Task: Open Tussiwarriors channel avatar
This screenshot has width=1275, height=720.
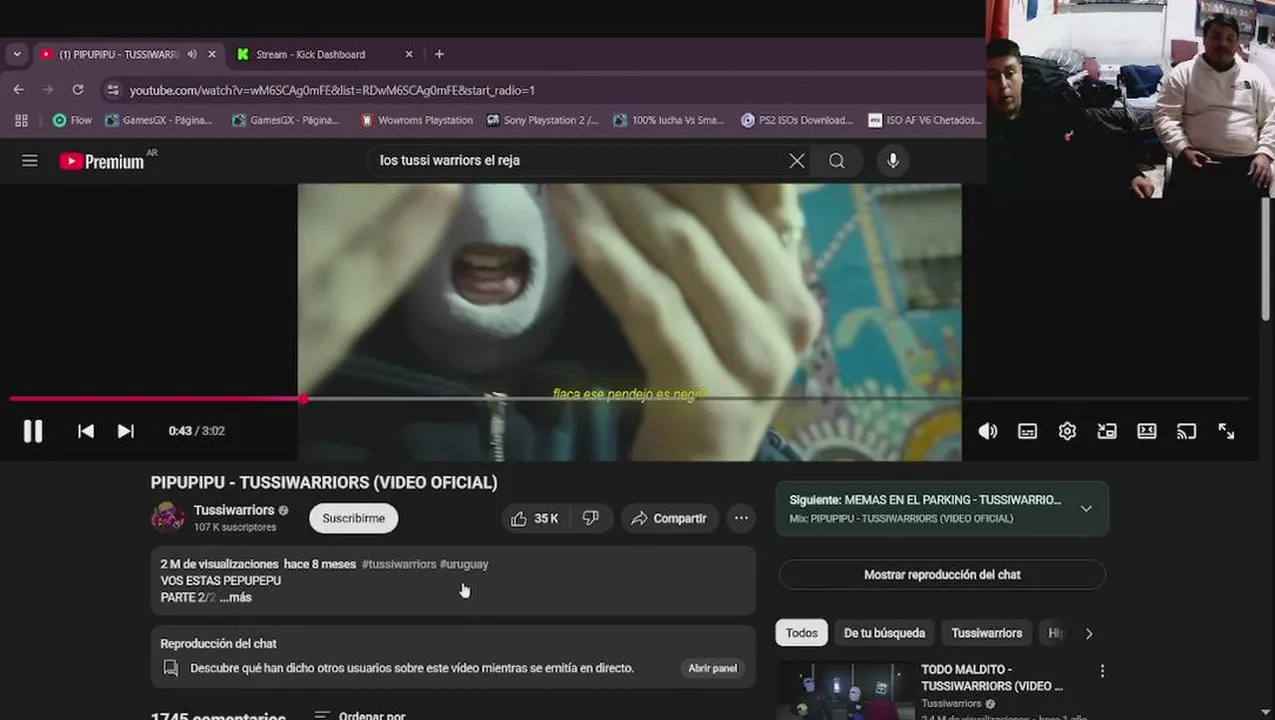Action: pyautogui.click(x=168, y=517)
